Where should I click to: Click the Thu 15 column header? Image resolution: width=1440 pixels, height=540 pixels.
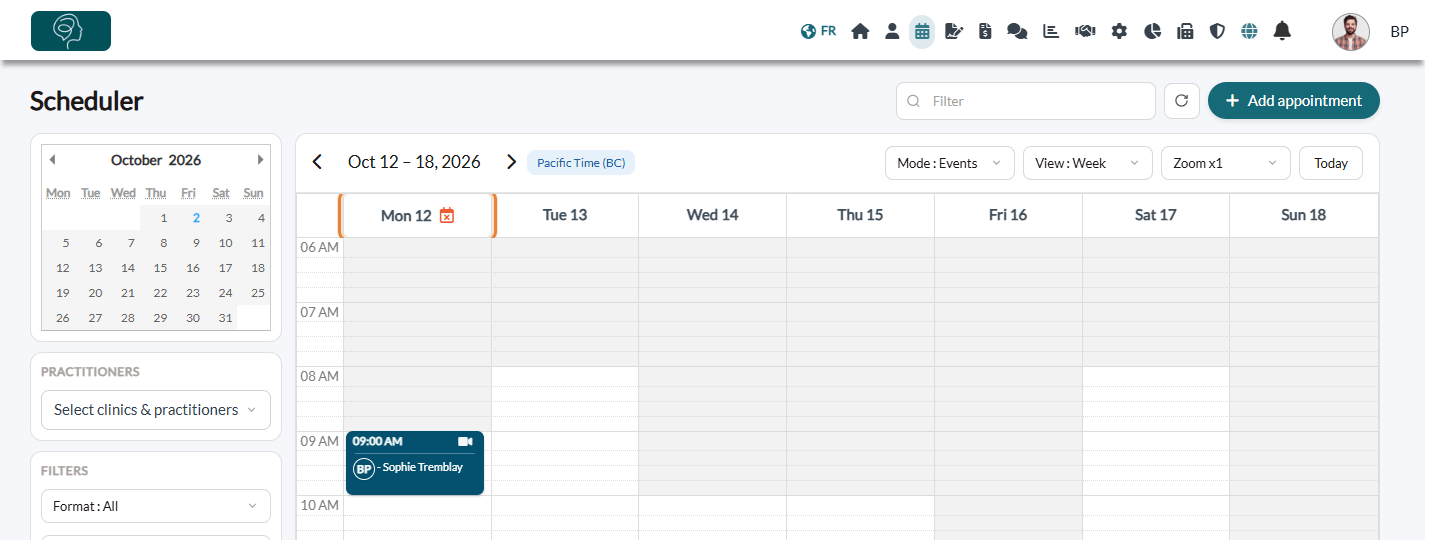coord(860,215)
